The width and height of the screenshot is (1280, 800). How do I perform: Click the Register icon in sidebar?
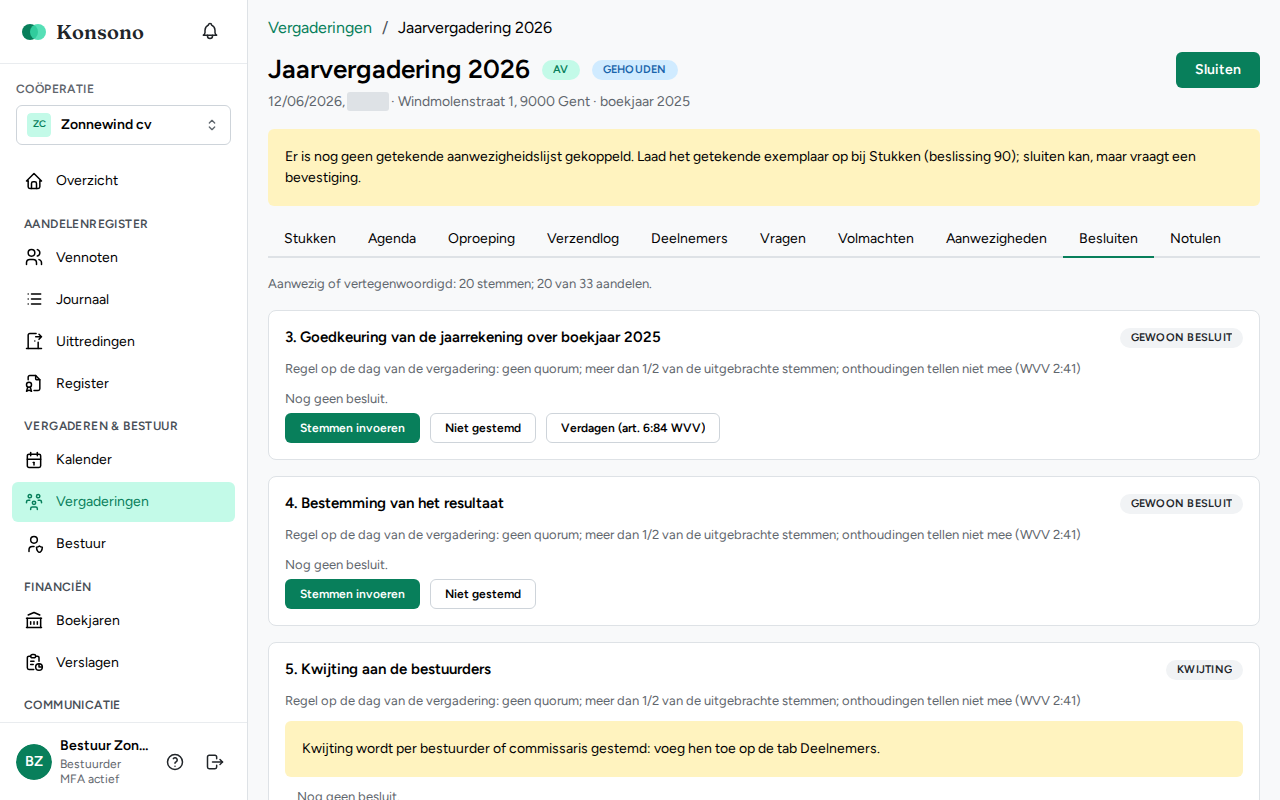[34, 384]
